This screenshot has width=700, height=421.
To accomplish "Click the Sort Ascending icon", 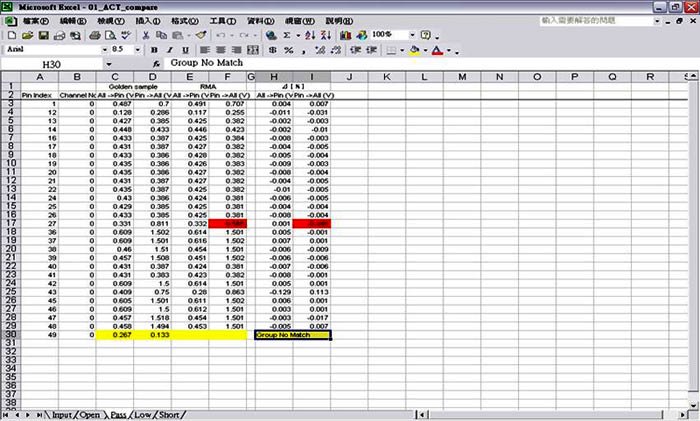I will click(311, 35).
